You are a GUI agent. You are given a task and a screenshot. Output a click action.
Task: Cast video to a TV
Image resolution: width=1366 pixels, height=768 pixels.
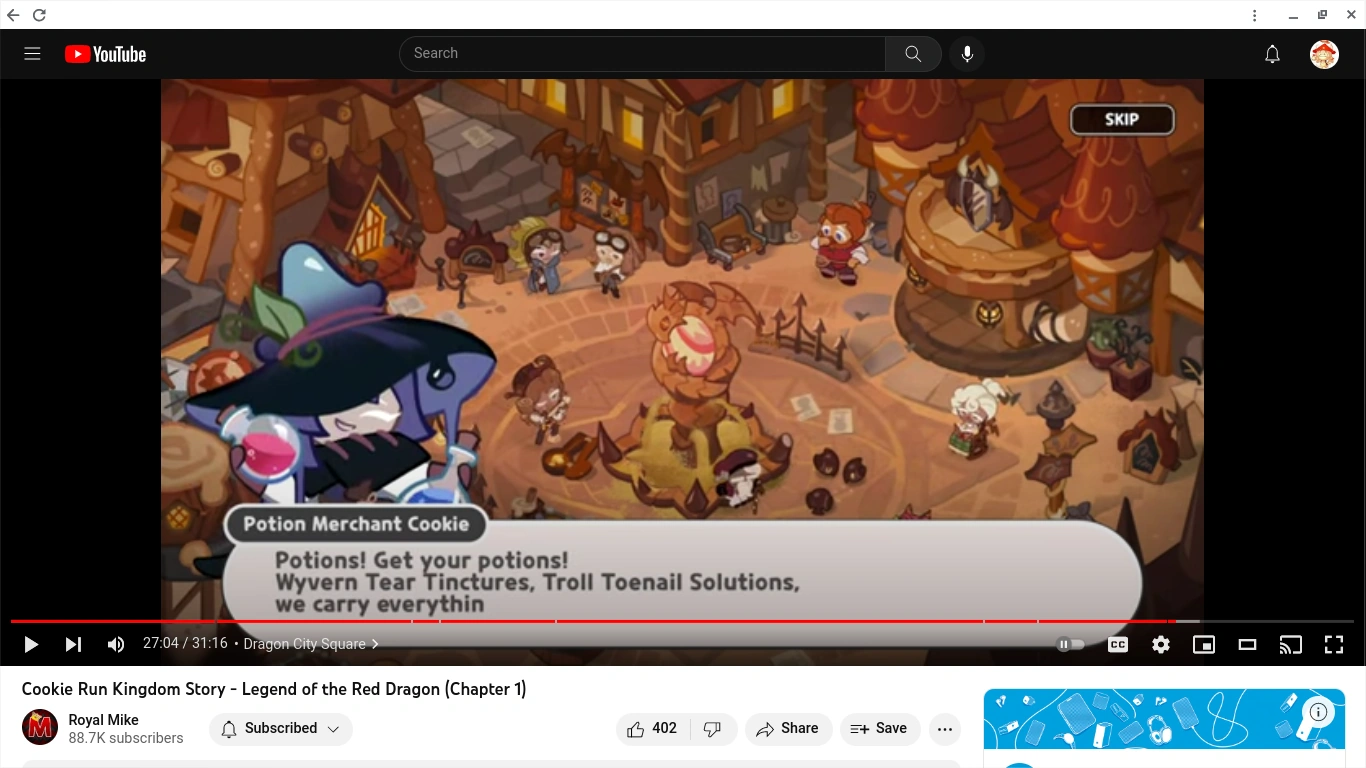coord(1291,645)
